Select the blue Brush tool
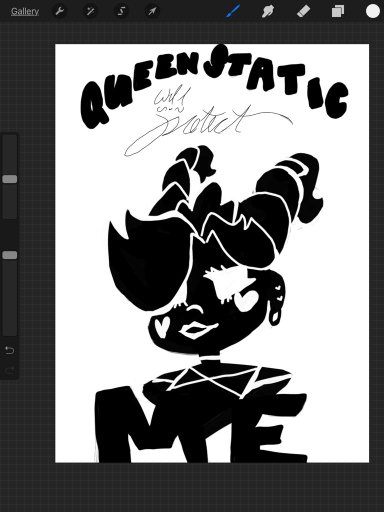The height and width of the screenshot is (512, 384). point(233,11)
